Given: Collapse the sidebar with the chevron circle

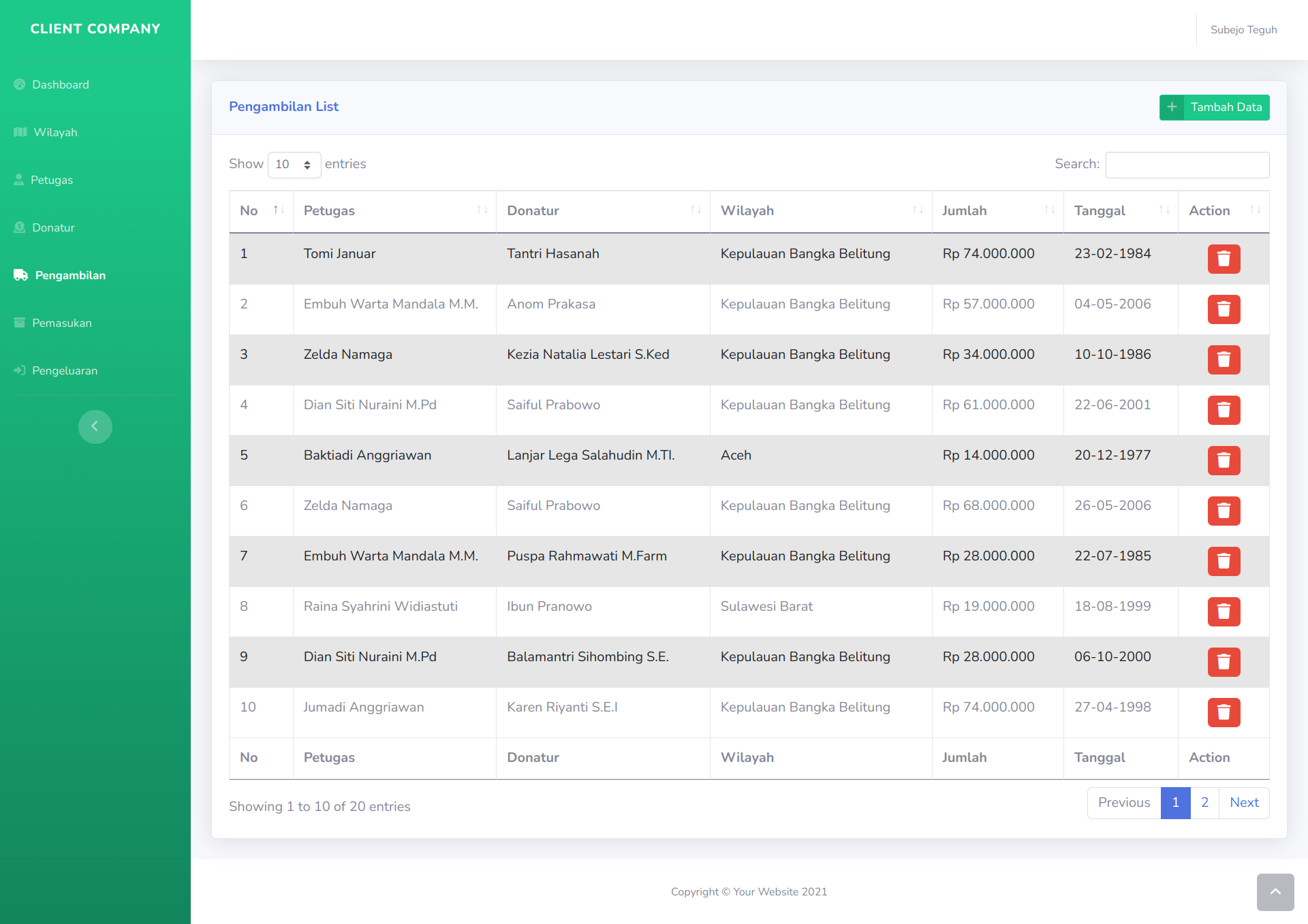Looking at the screenshot, I should 95,426.
